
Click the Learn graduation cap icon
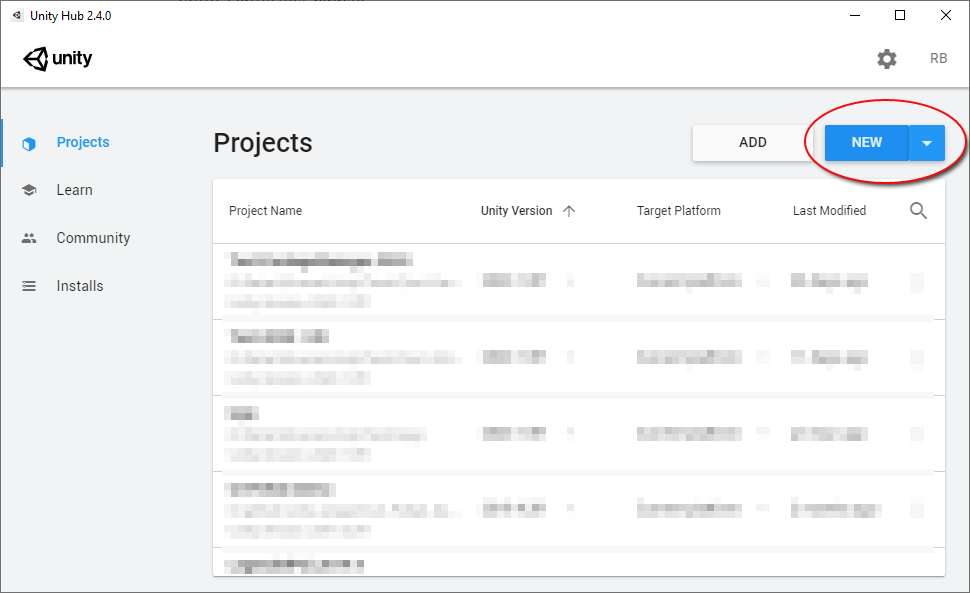point(29,190)
